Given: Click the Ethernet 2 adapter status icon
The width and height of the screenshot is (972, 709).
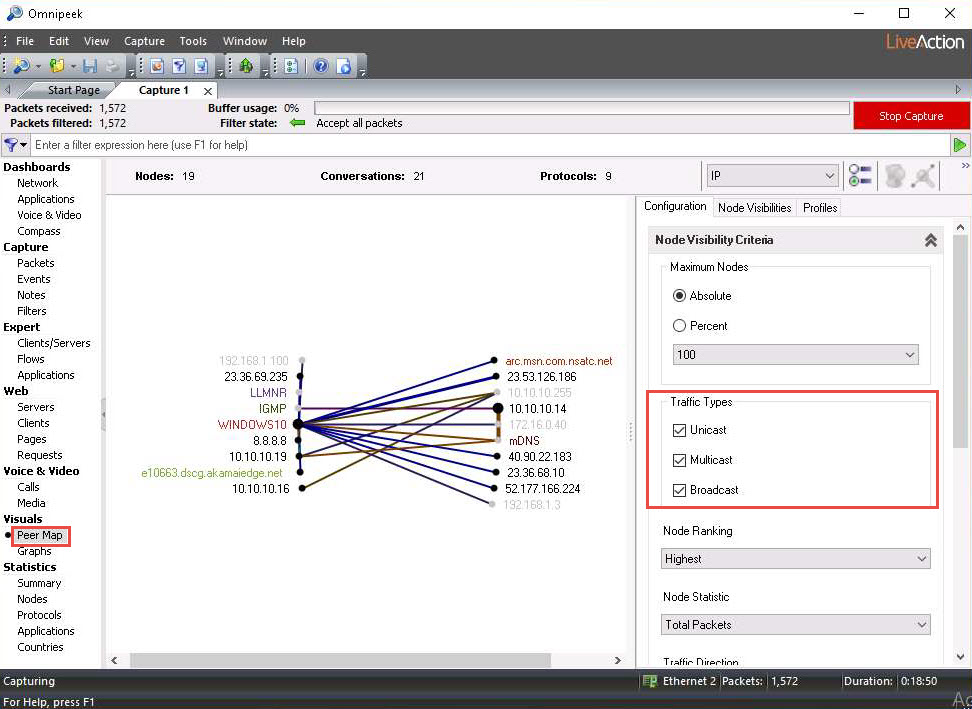Looking at the screenshot, I should pyautogui.click(x=650, y=681).
